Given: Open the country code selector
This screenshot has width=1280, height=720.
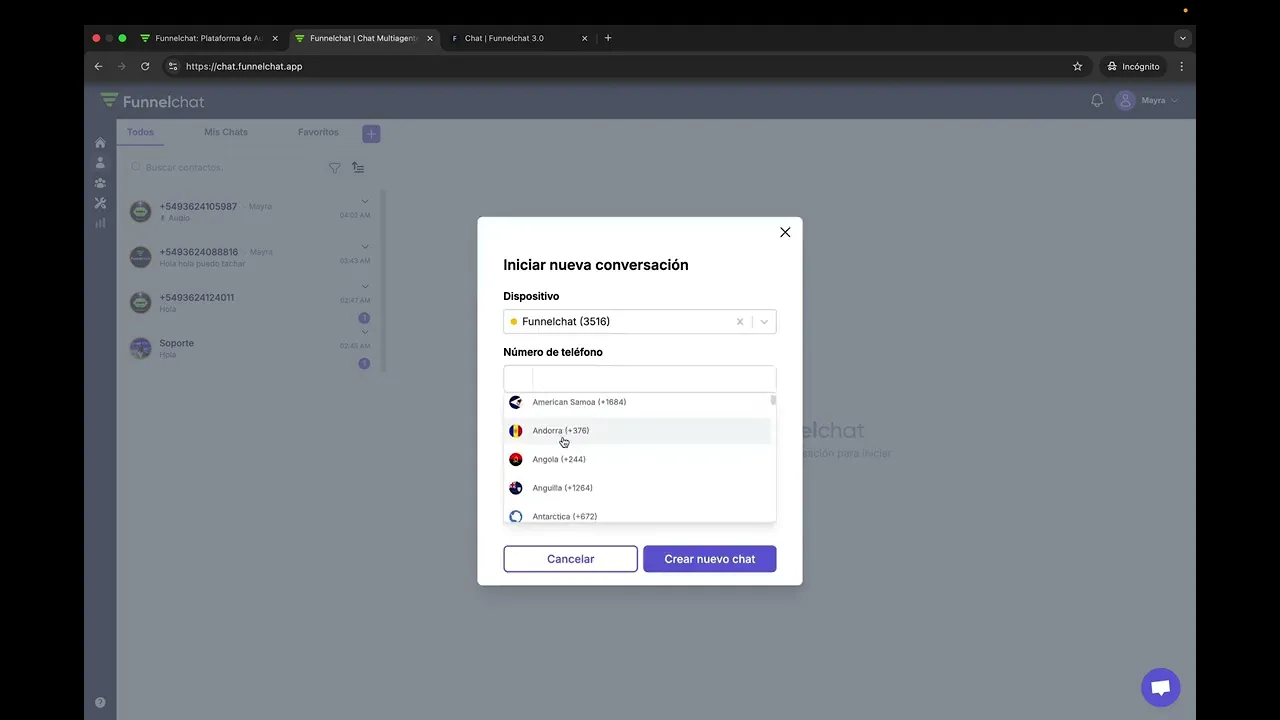Looking at the screenshot, I should [518, 379].
